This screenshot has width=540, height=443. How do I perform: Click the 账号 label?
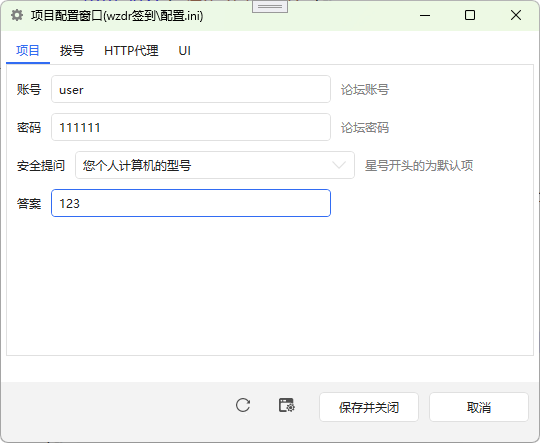29,90
